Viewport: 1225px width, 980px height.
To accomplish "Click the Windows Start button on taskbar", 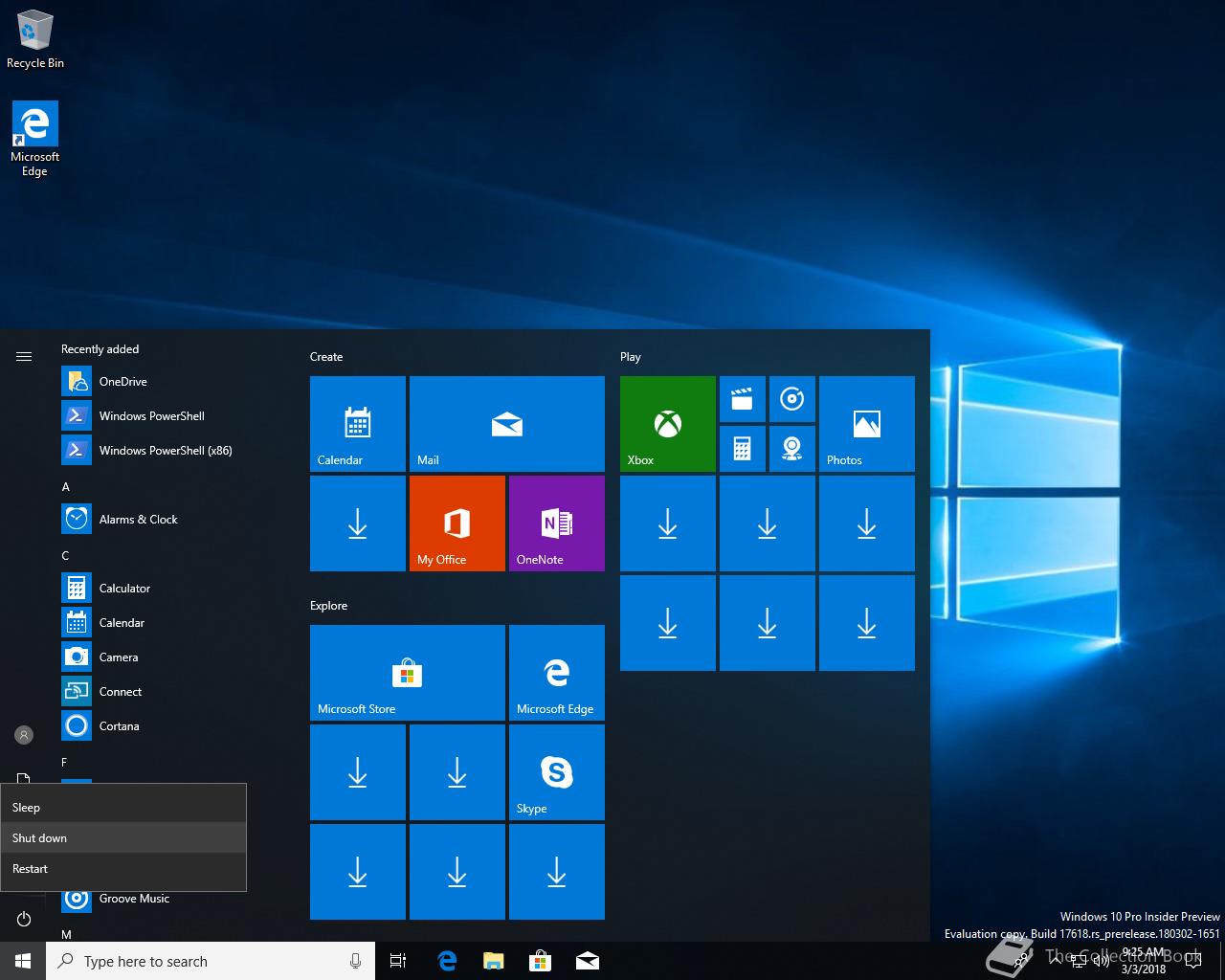I will click(x=23, y=961).
